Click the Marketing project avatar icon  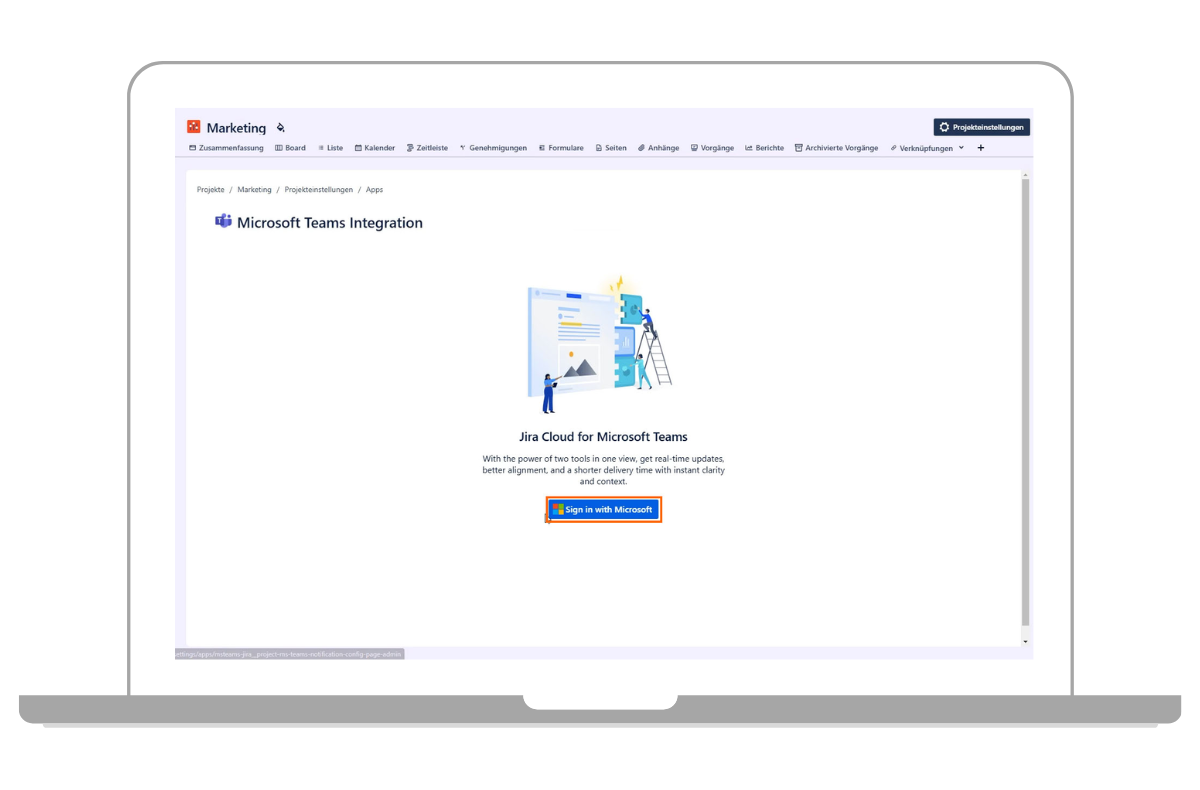coord(194,127)
